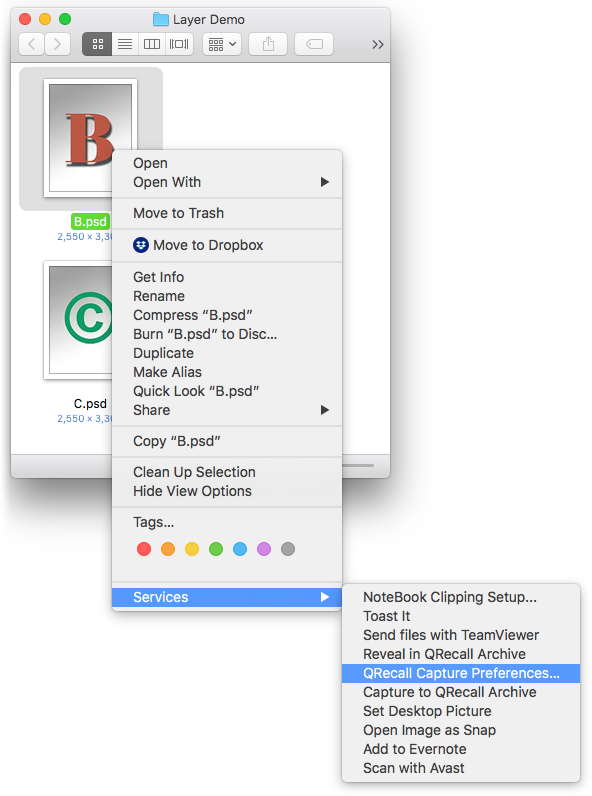Choose Duplicate

(226, 353)
